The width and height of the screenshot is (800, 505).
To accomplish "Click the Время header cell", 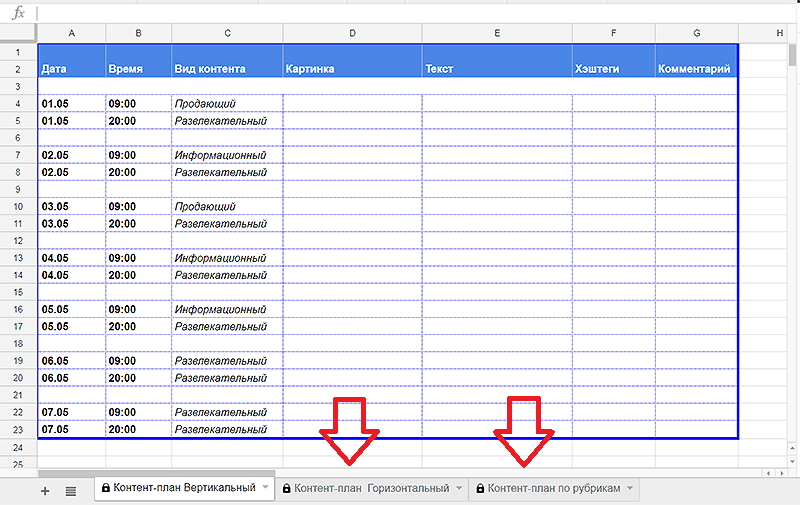I will point(138,61).
